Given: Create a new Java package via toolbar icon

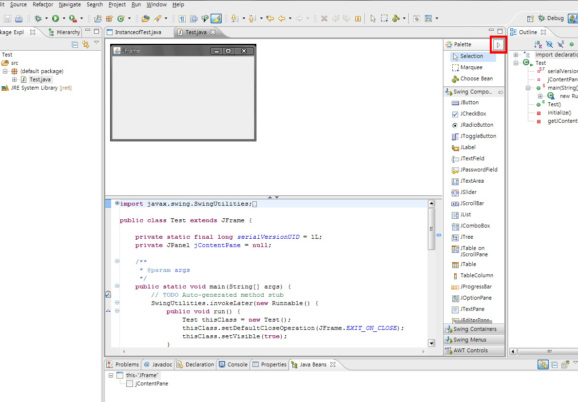Looking at the screenshot, I should click(x=109, y=18).
